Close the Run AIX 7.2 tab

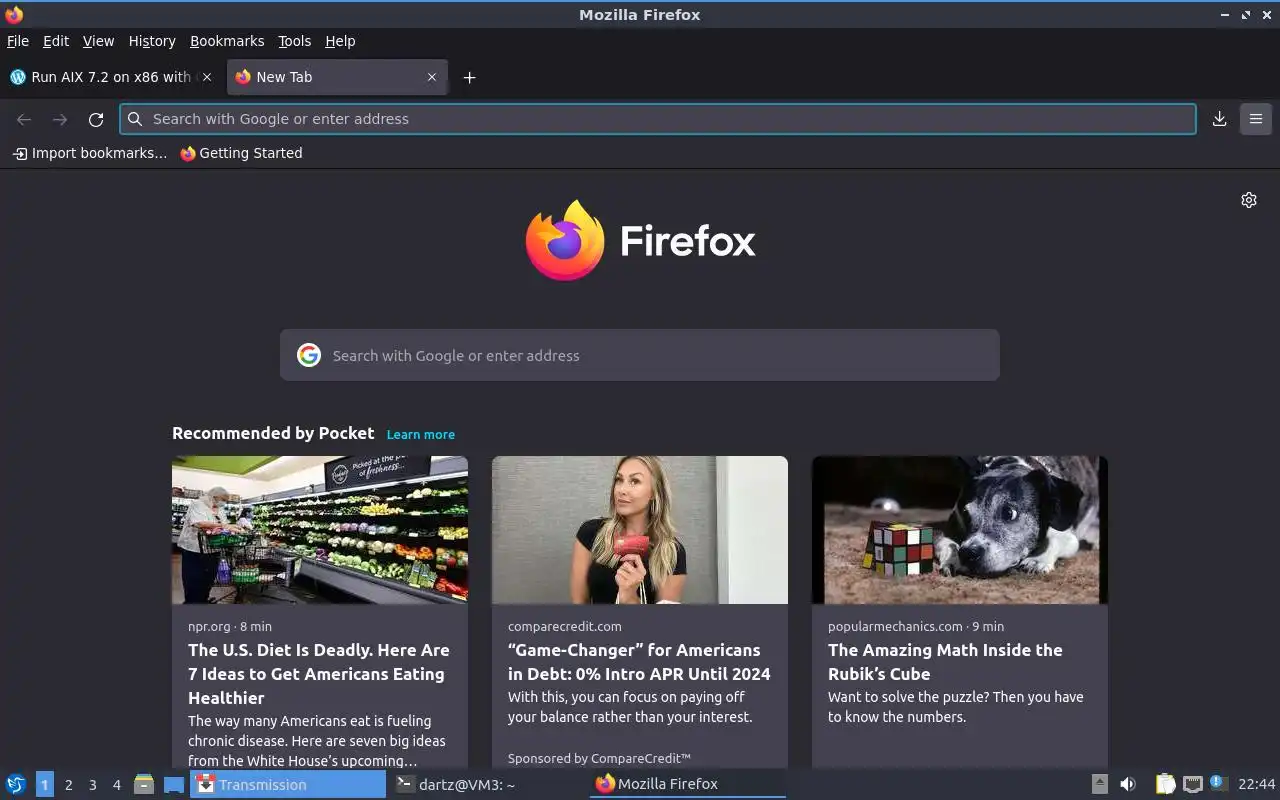click(207, 77)
